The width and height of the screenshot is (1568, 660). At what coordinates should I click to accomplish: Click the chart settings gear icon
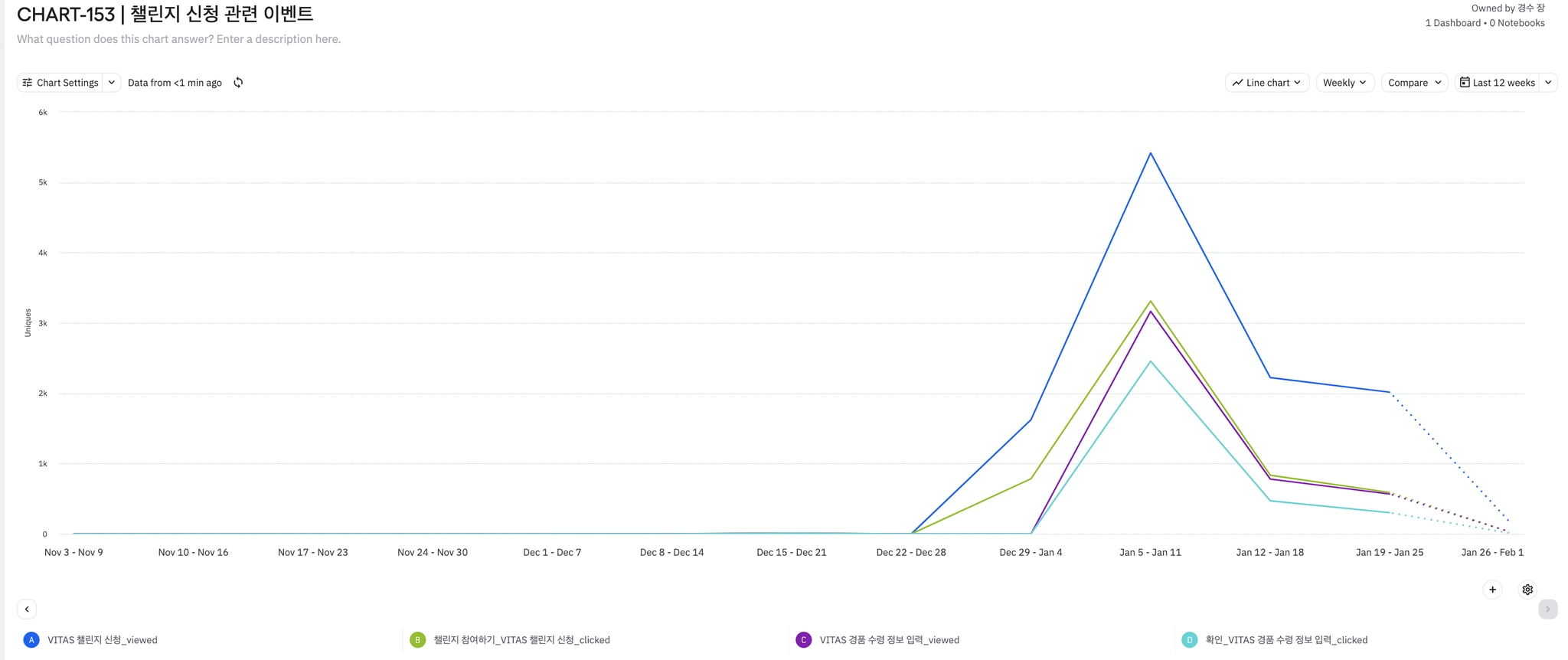pyautogui.click(x=1527, y=590)
